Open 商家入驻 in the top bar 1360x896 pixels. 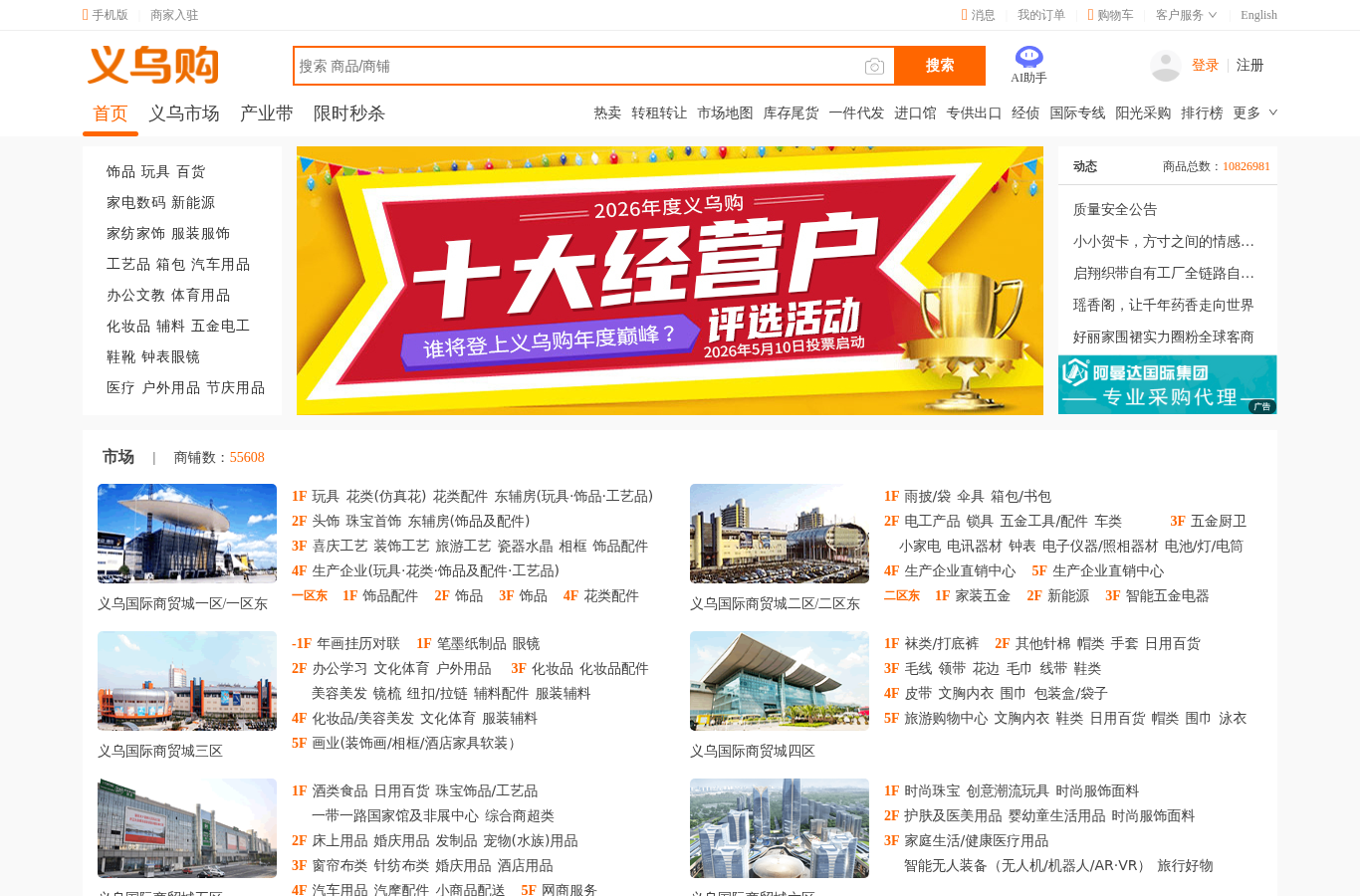pyautogui.click(x=174, y=15)
